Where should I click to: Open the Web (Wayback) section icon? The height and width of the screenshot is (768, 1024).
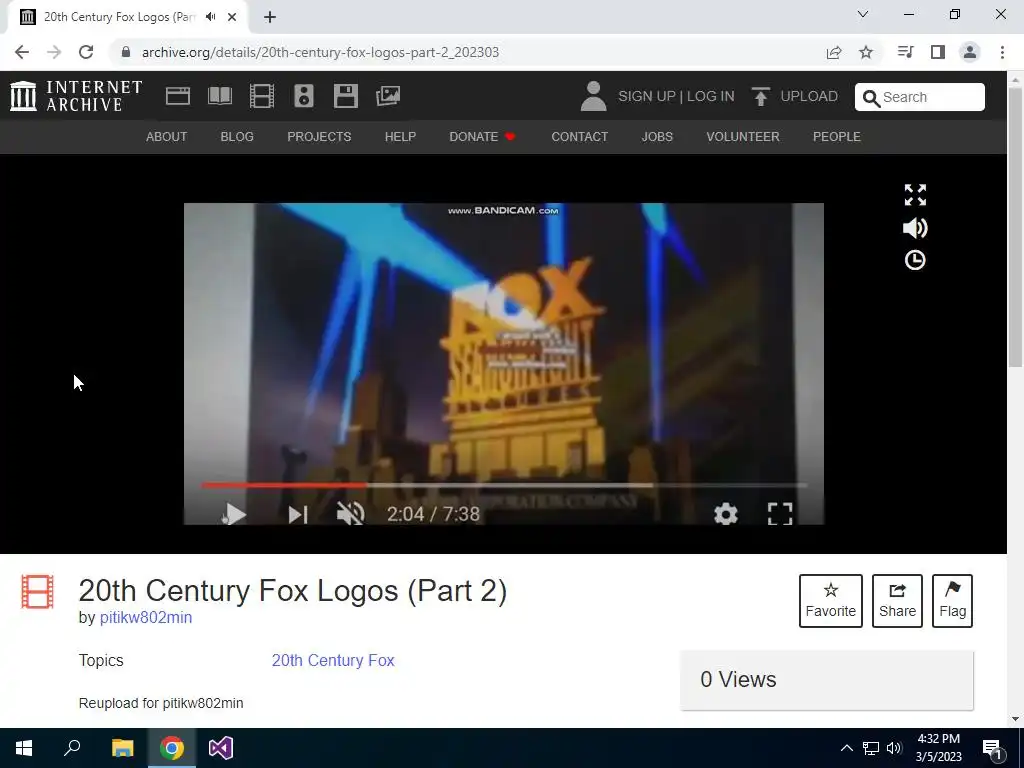[x=178, y=96]
